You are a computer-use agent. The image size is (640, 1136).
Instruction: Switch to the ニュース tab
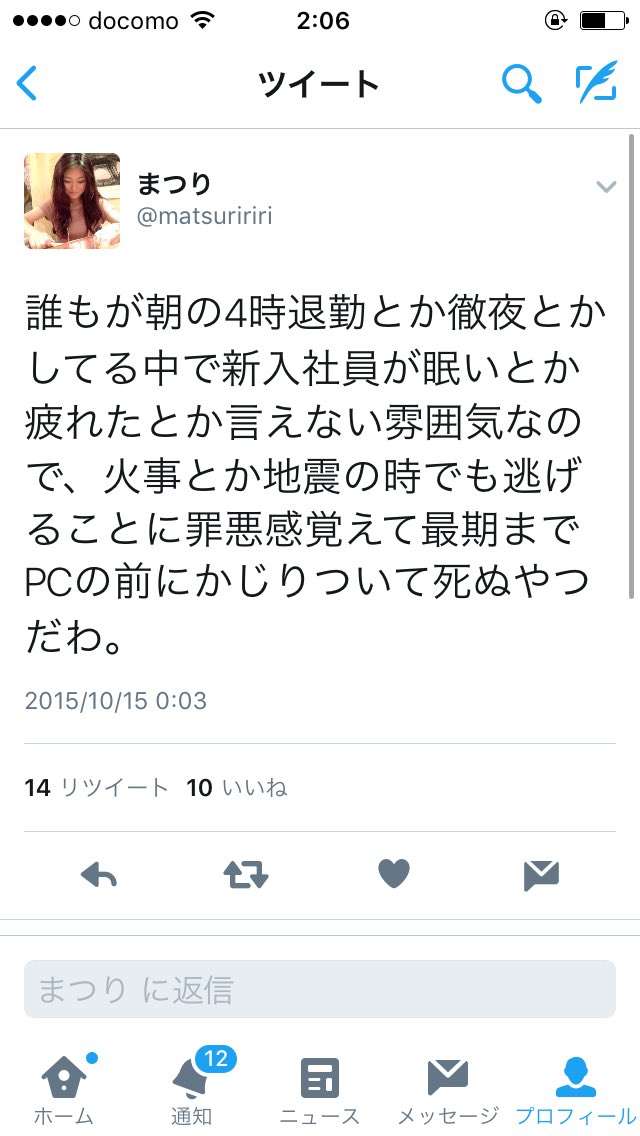[x=320, y=1091]
